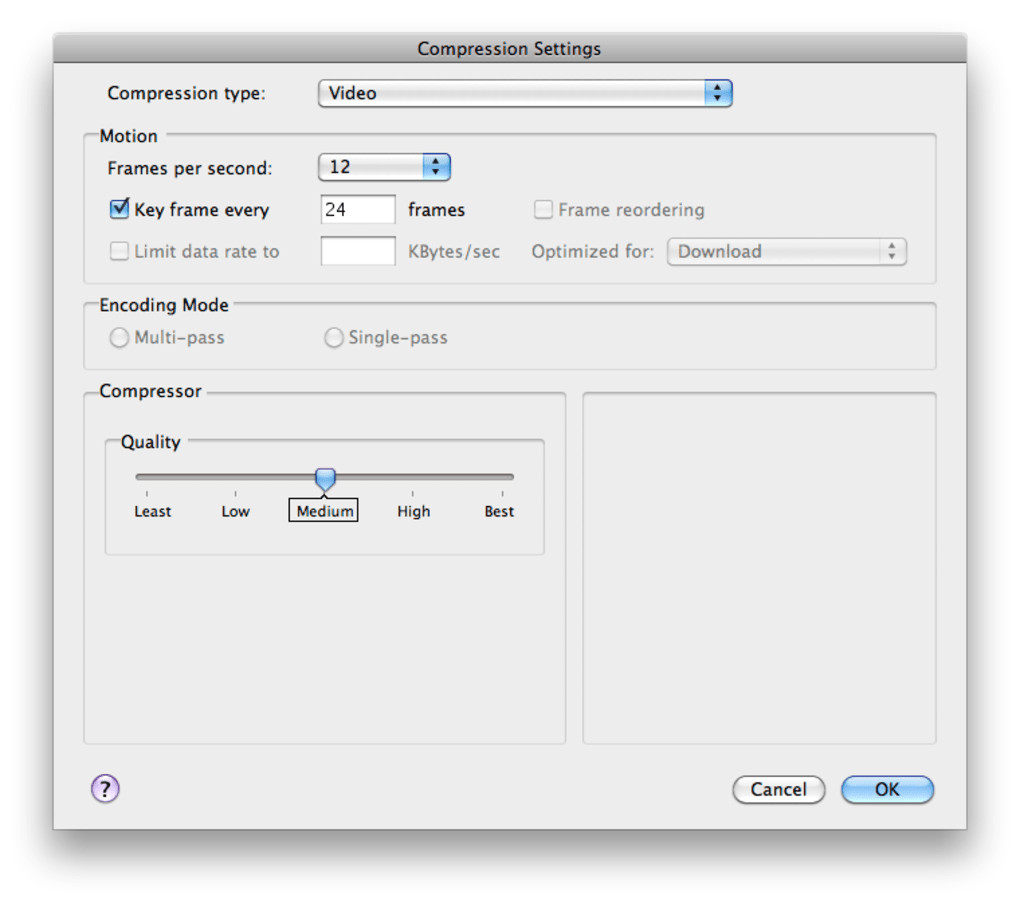The width and height of the screenshot is (1020, 903).
Task: Open the Compression type dropdown
Action: [x=525, y=93]
